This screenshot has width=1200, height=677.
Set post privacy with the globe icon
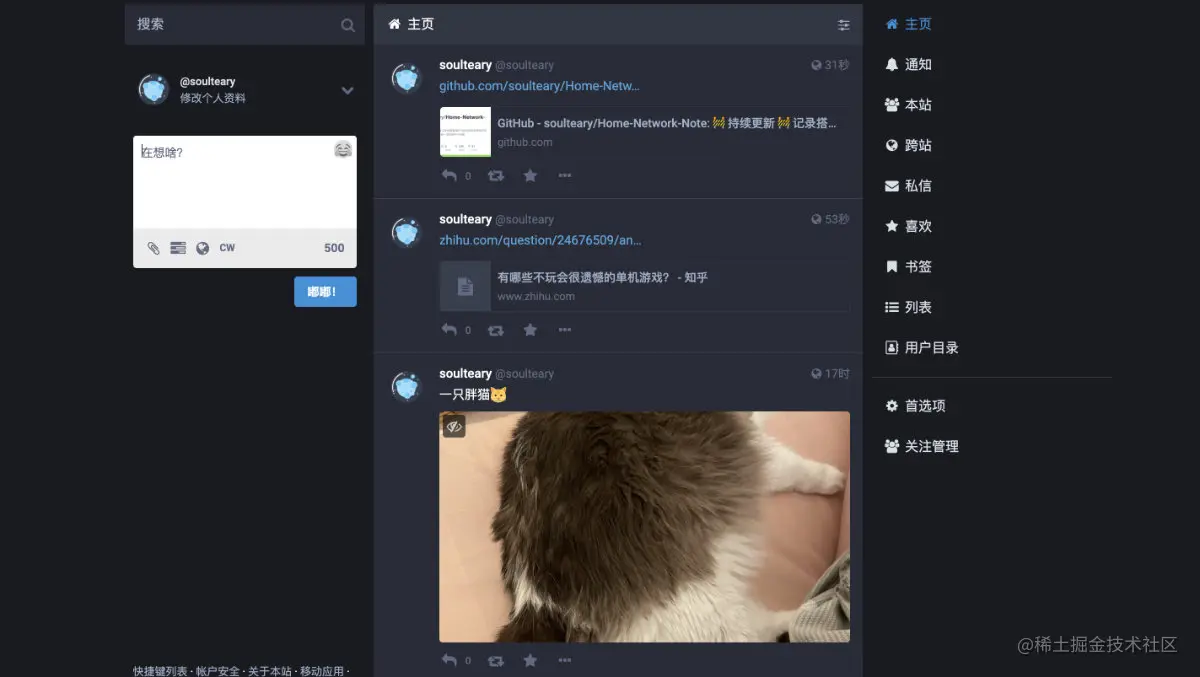[202, 247]
